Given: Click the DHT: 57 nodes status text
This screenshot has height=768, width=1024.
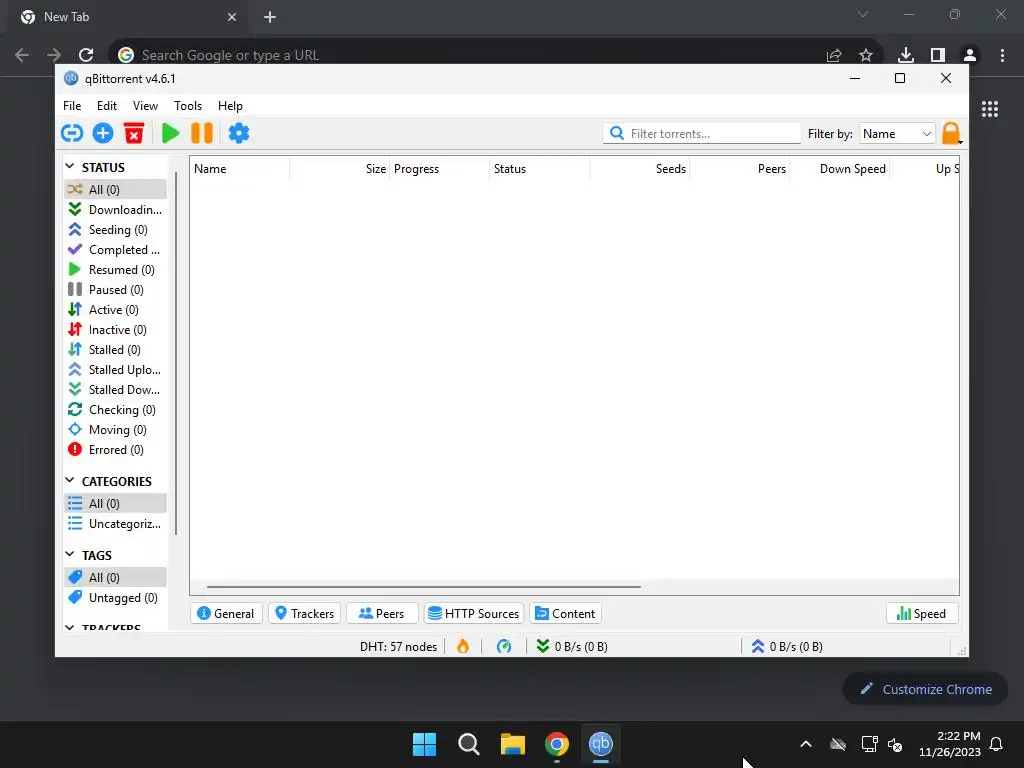Looking at the screenshot, I should pyautogui.click(x=398, y=647).
